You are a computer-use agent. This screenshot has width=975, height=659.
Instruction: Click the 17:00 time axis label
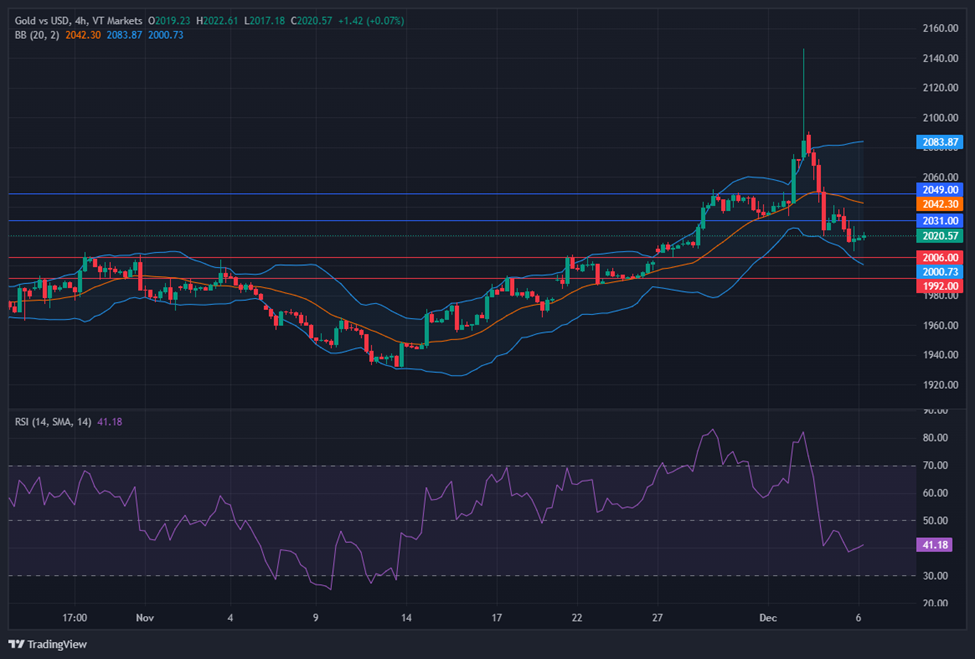(75, 617)
